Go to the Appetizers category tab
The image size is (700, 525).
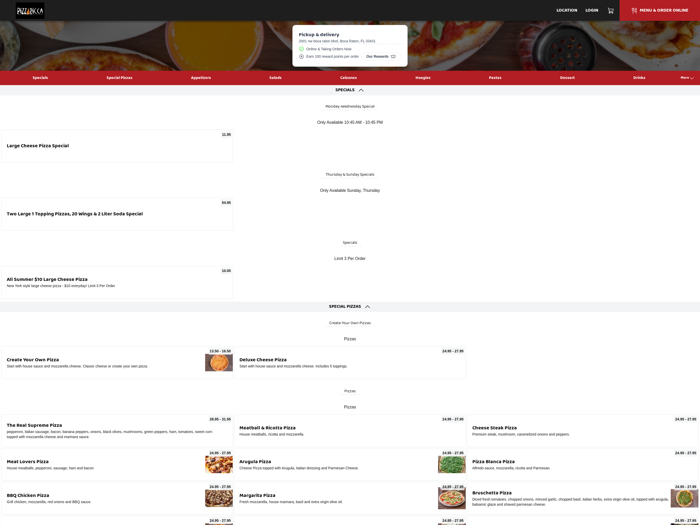[201, 78]
